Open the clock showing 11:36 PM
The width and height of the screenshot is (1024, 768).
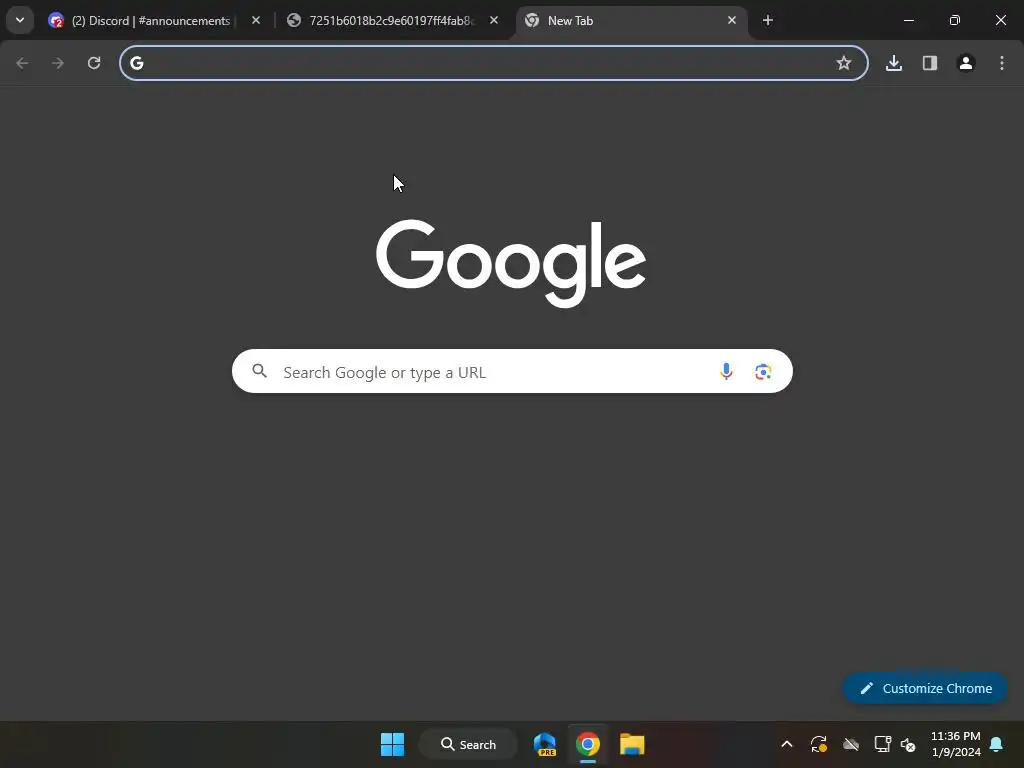pos(955,744)
